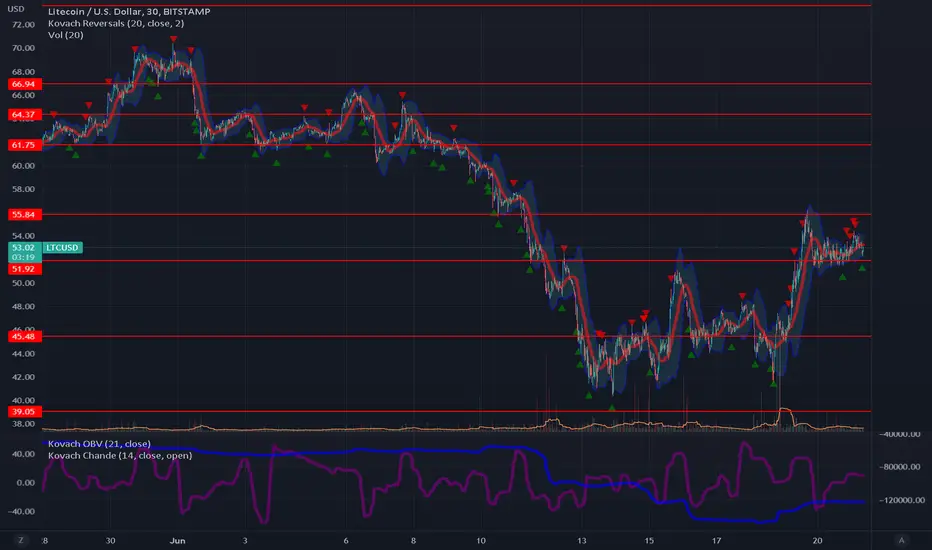Click the date axis label 3
This screenshot has height=550, width=932.
click(x=245, y=540)
